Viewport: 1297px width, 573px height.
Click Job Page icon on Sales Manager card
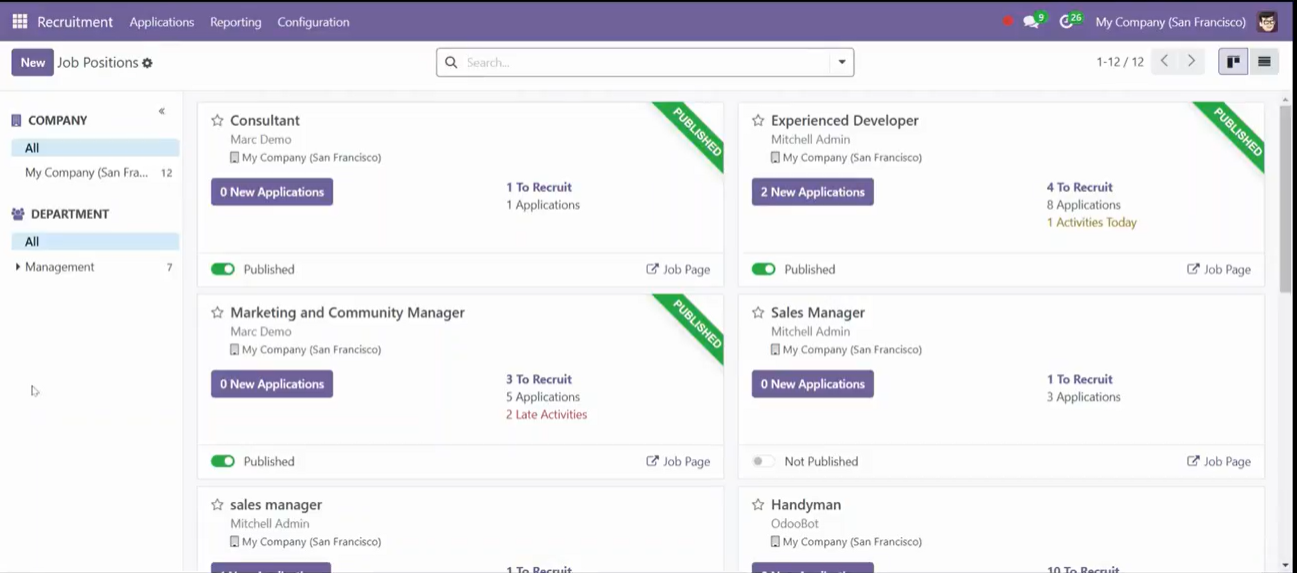[x=1193, y=461]
